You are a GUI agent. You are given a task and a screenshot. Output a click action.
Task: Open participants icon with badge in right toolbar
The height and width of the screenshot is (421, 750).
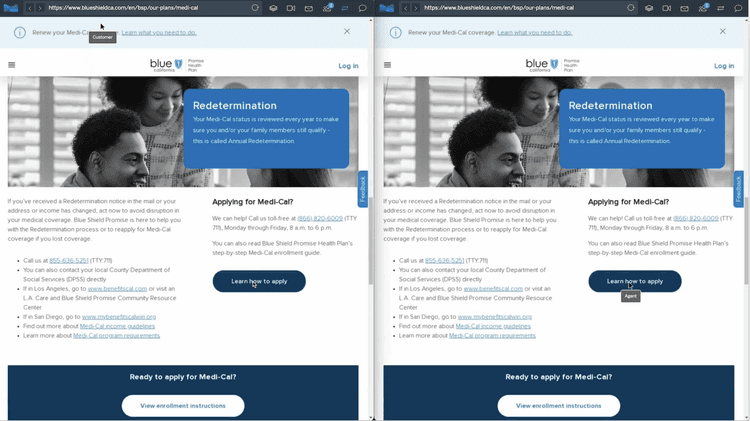[x=702, y=8]
